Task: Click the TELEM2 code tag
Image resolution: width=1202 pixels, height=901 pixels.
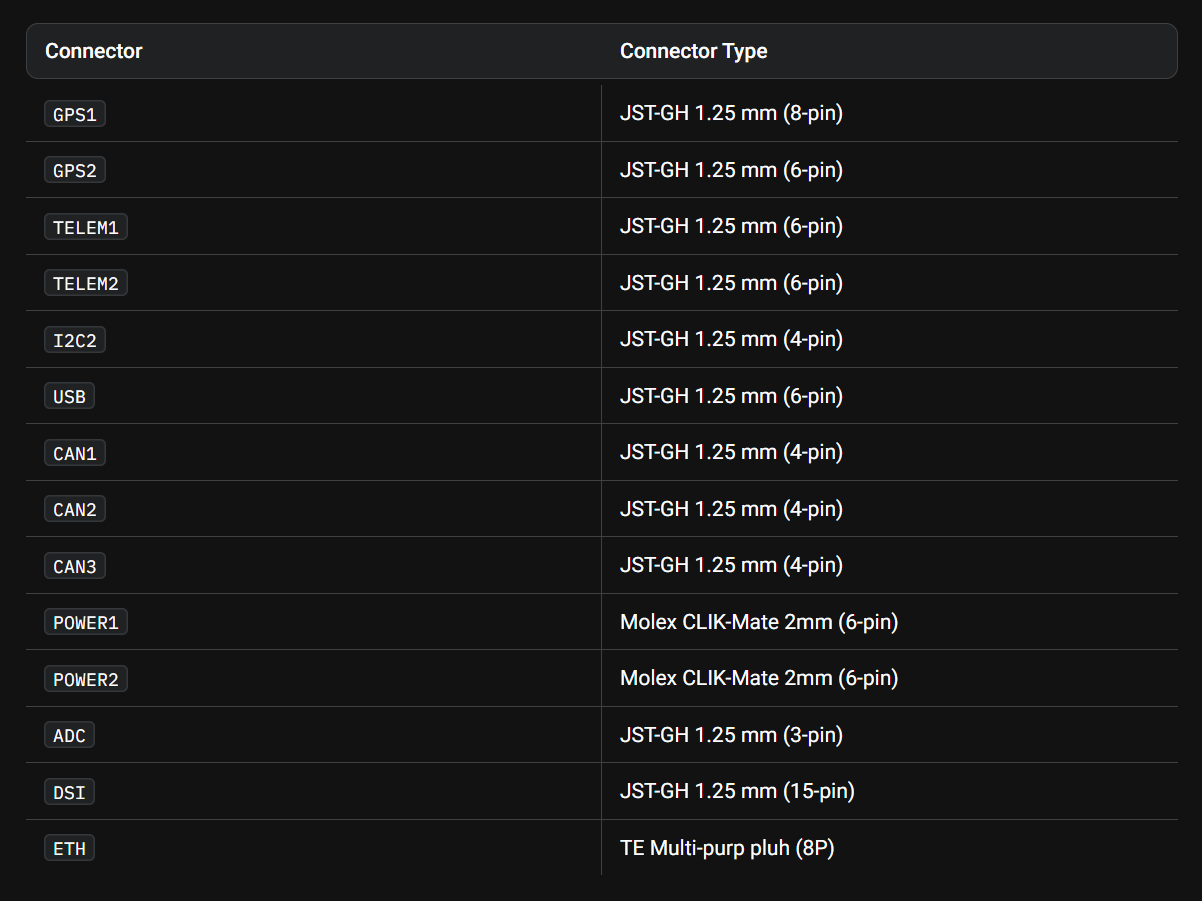Action: (86, 284)
